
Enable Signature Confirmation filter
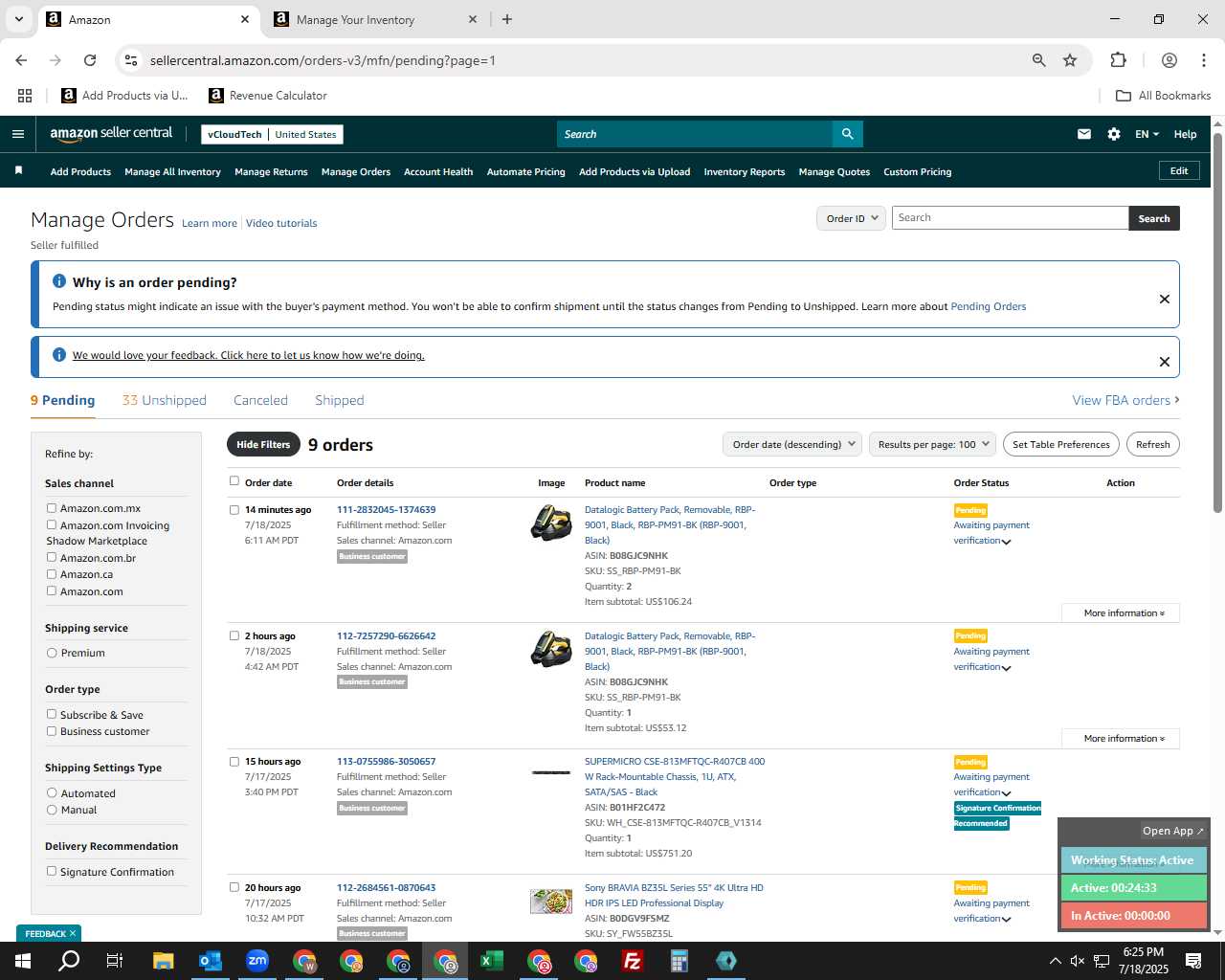[x=52, y=871]
